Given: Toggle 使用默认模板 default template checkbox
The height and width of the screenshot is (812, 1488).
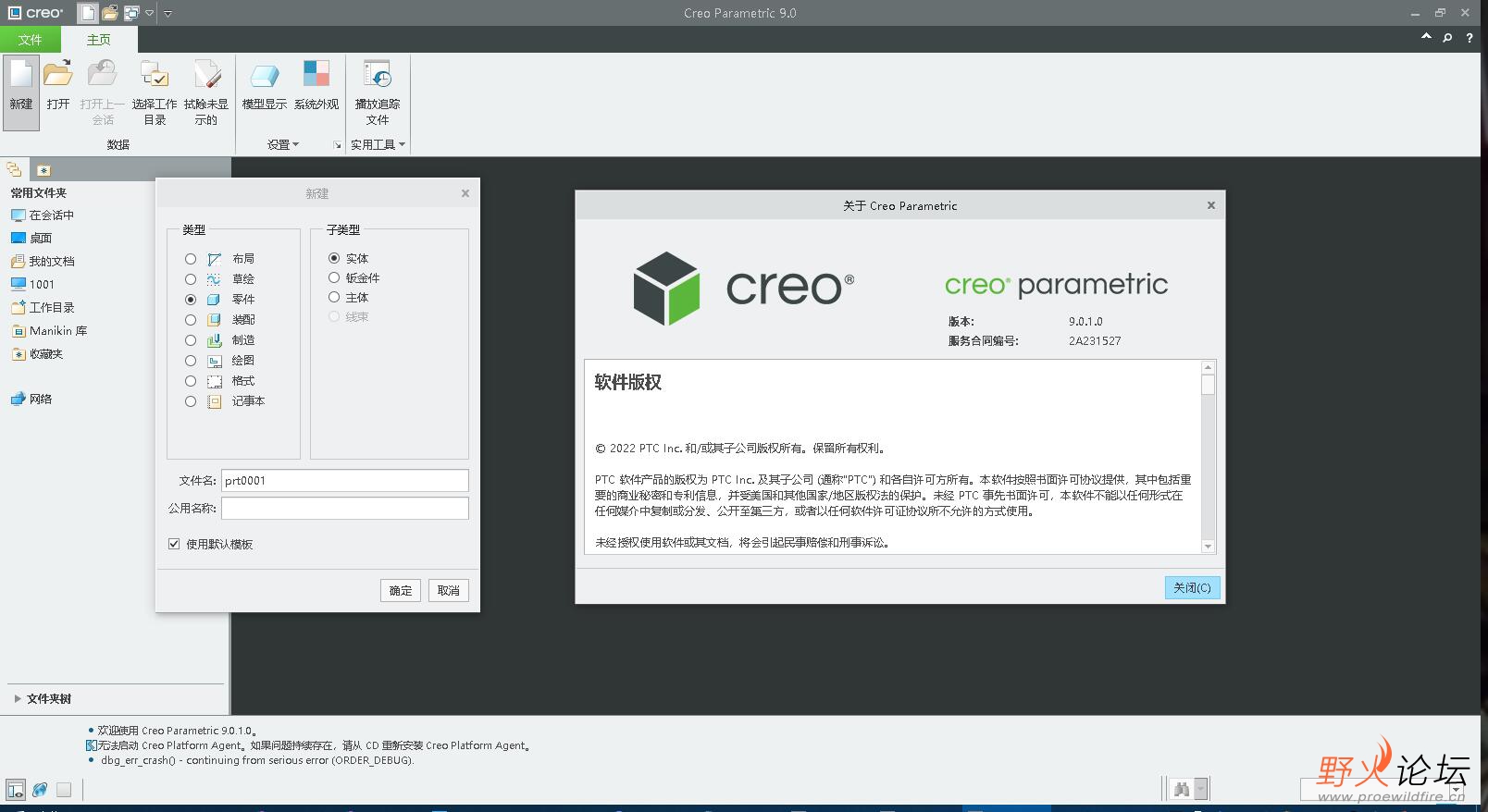Looking at the screenshot, I should pos(174,544).
